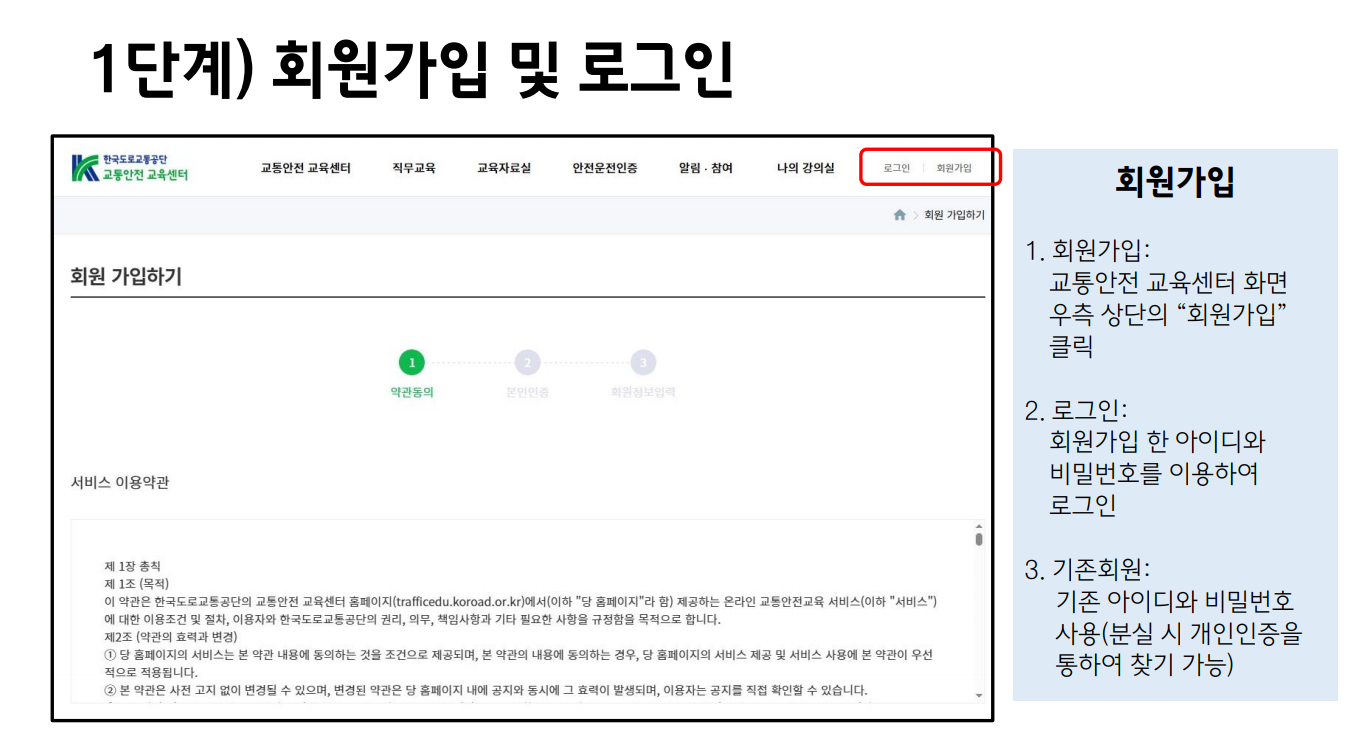Open the 교육자료실 menu
The height and width of the screenshot is (730, 1361).
click(504, 168)
